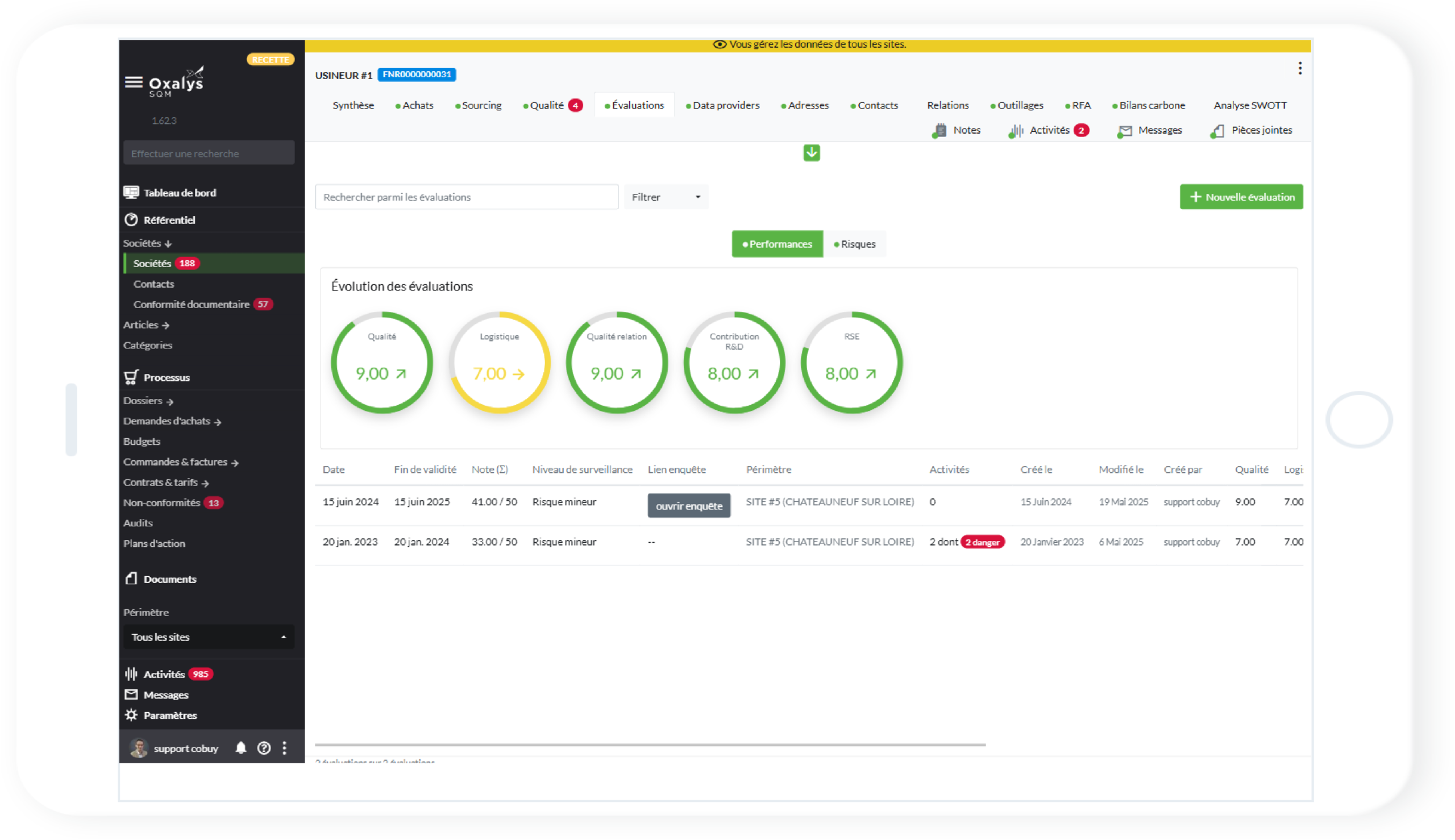The image size is (1455, 840).
Task: Open supplier header kebab menu
Action: pos(1299,69)
